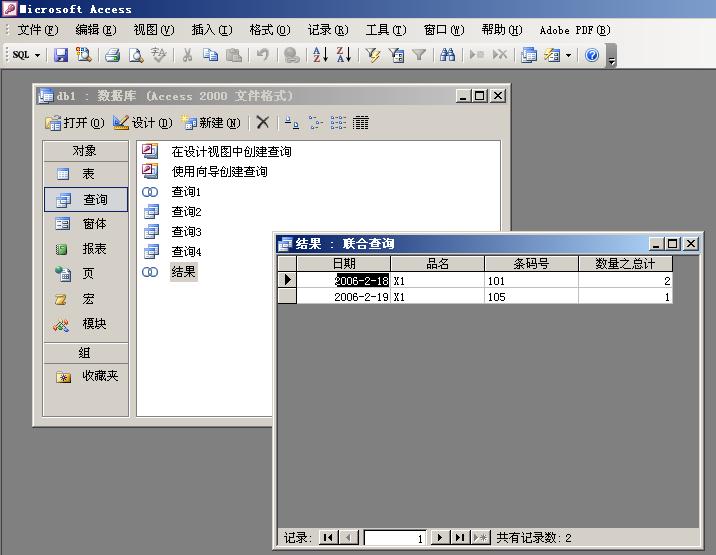Save using the floppy disk icon
The height and width of the screenshot is (555, 716).
[60, 55]
